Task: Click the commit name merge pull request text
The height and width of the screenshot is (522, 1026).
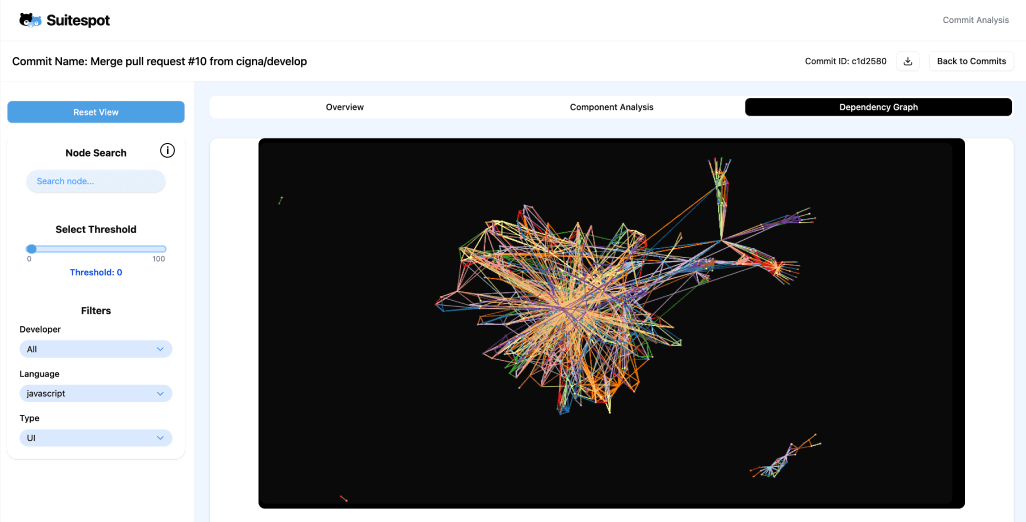Action: (159, 61)
